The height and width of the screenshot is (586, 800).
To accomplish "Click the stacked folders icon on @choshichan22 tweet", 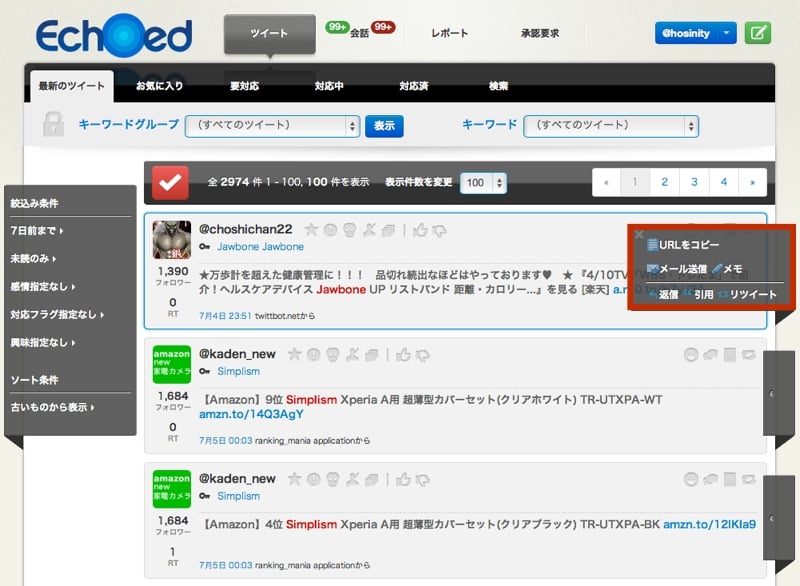I will [388, 231].
